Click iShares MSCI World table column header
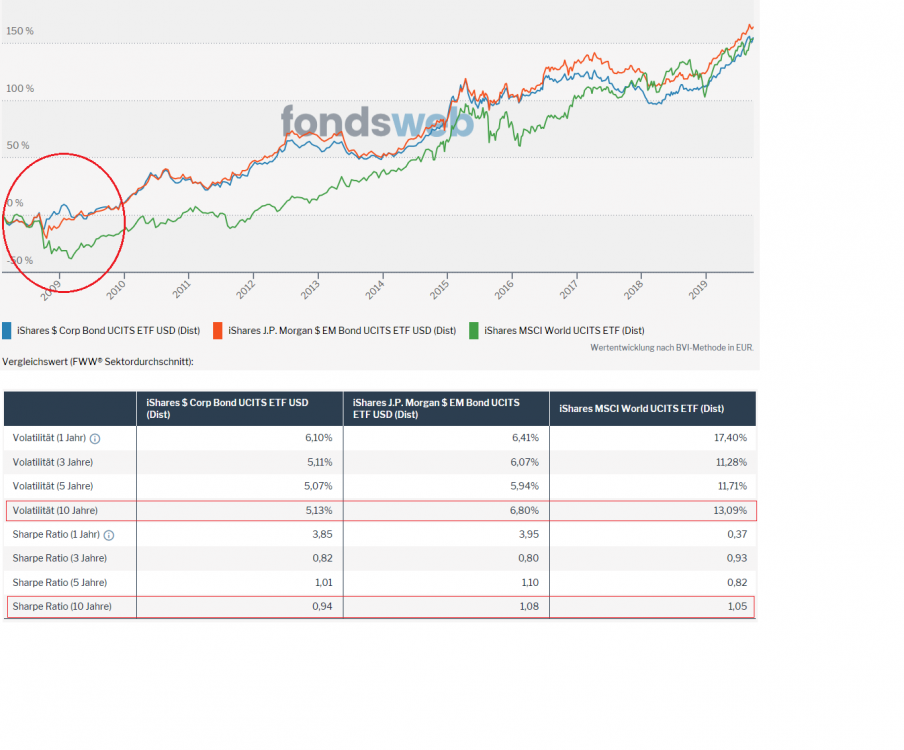This screenshot has height=750, width=904. (640, 408)
